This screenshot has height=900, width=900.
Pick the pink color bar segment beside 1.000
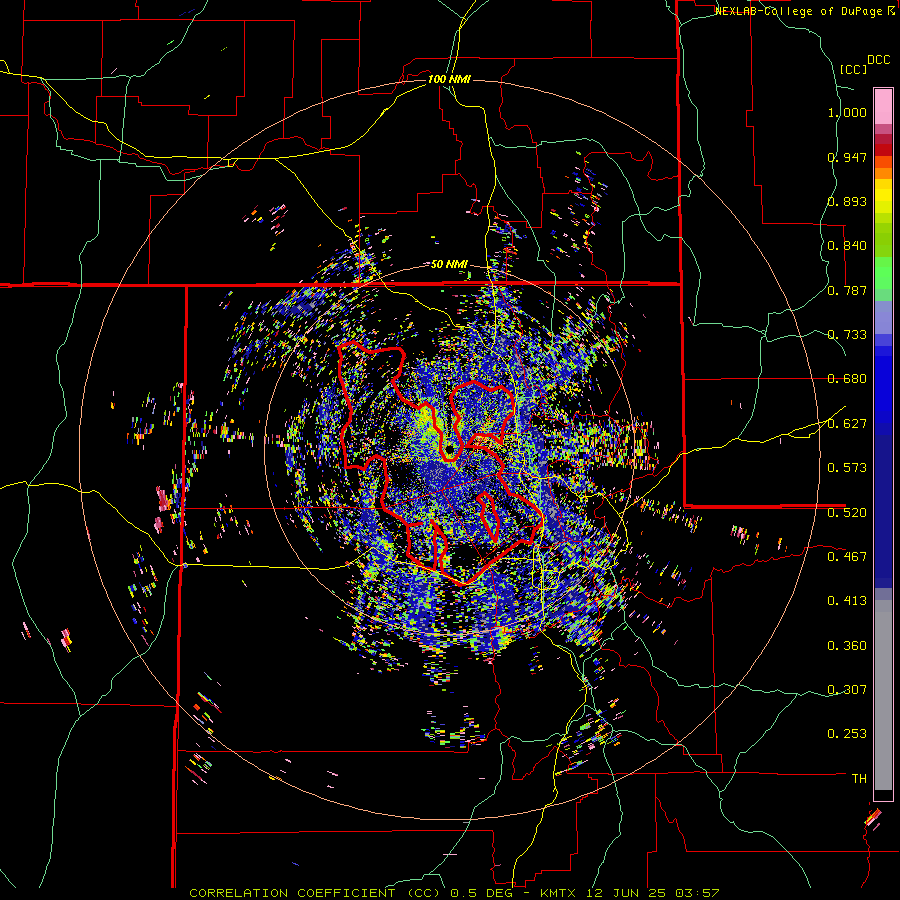(x=883, y=107)
